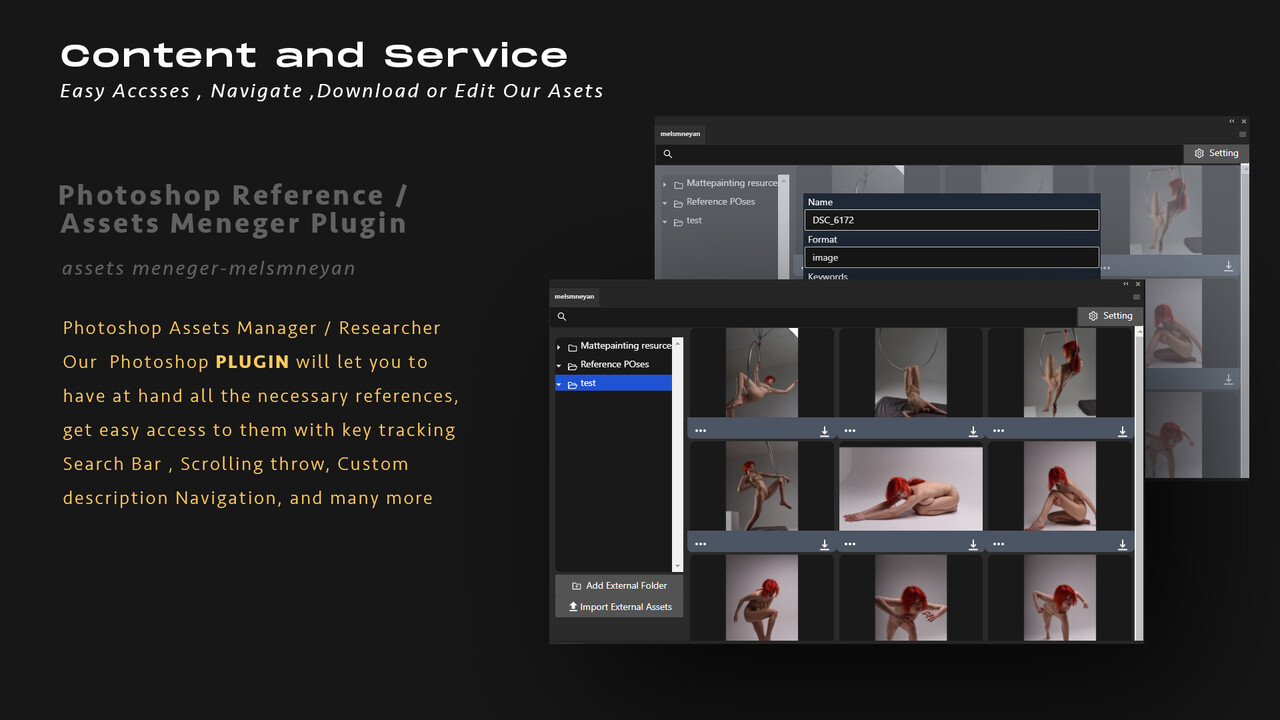Select the bottom-right bending pose thumbnail
1280x720 pixels.
click(x=1060, y=598)
